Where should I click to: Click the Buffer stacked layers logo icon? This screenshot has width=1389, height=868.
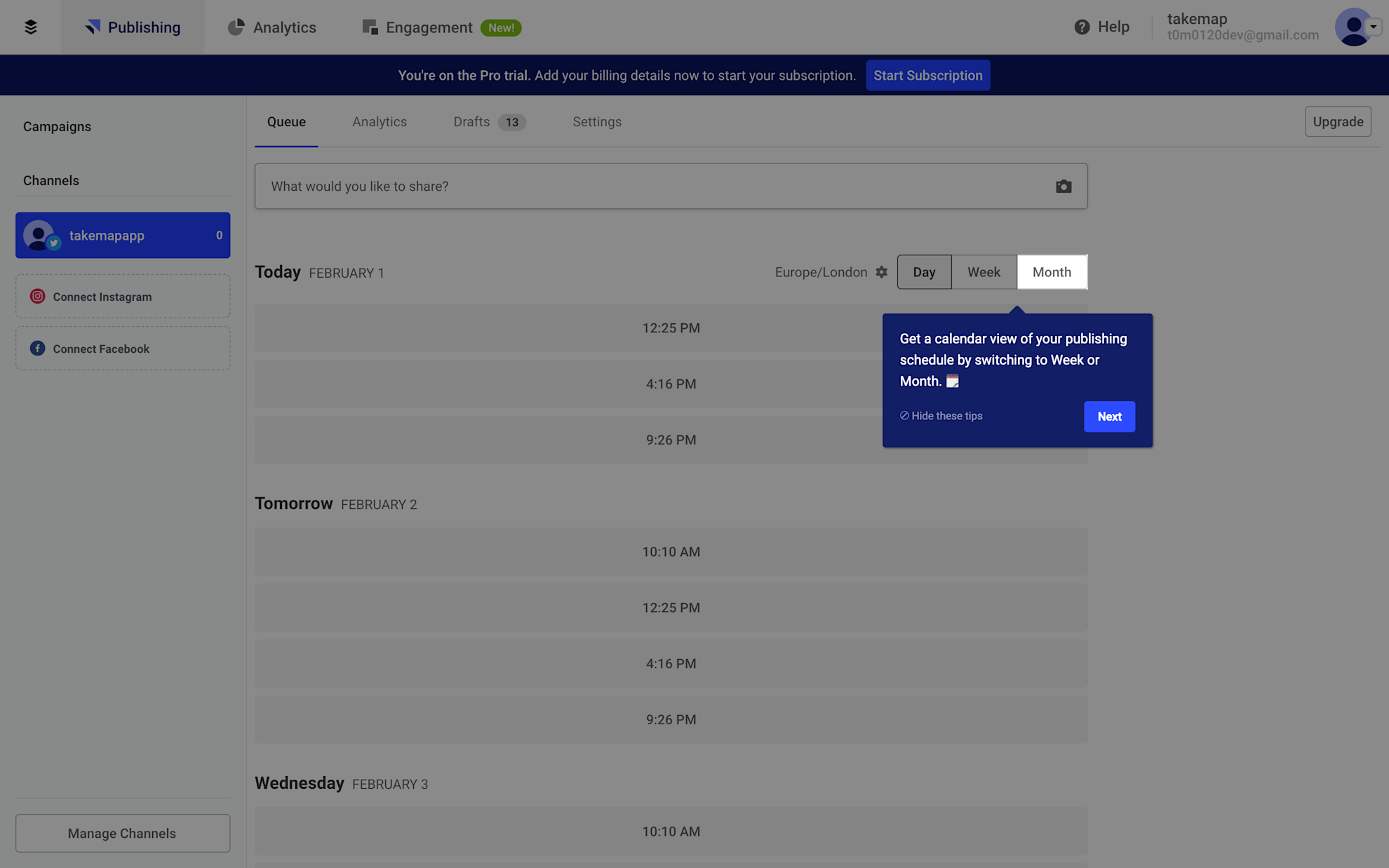(x=30, y=27)
